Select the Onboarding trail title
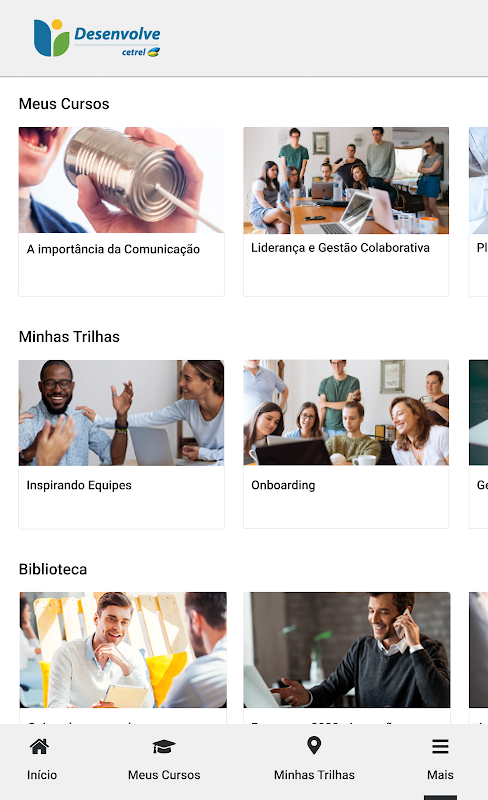 pos(283,485)
